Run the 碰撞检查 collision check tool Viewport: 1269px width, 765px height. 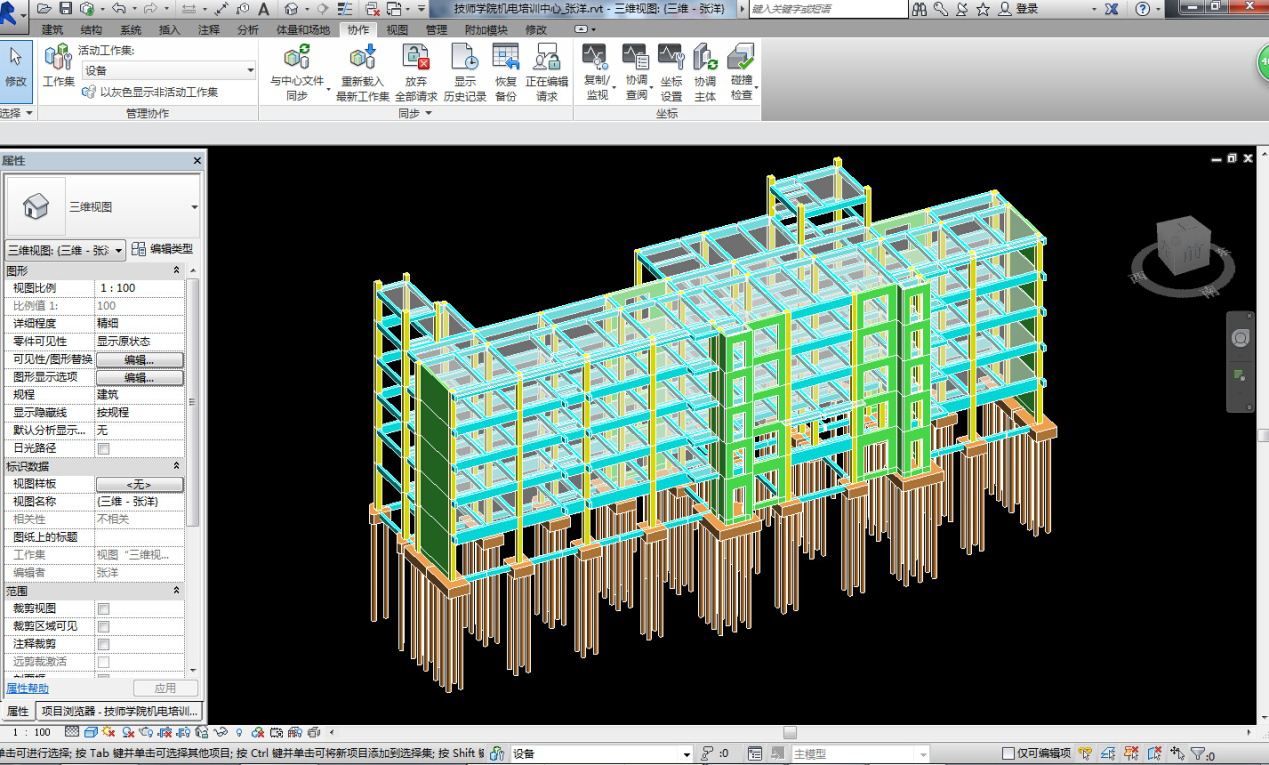[x=741, y=58]
